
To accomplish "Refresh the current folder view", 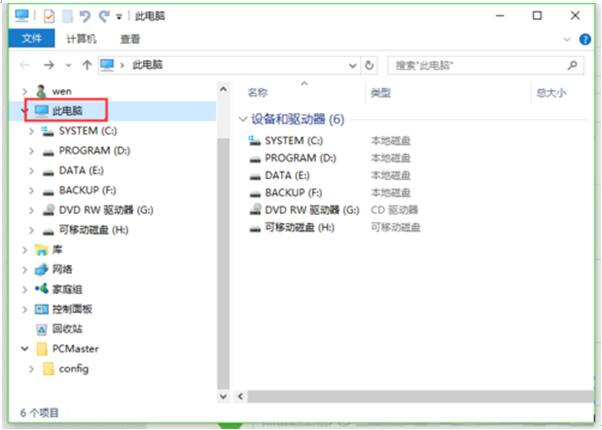I will (369, 65).
